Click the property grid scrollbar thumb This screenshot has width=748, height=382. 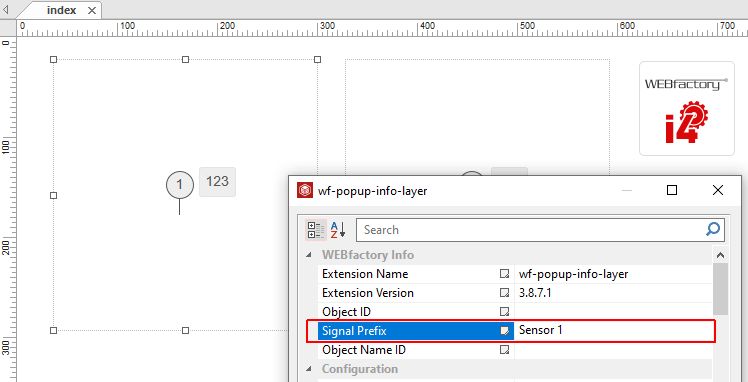point(721,289)
